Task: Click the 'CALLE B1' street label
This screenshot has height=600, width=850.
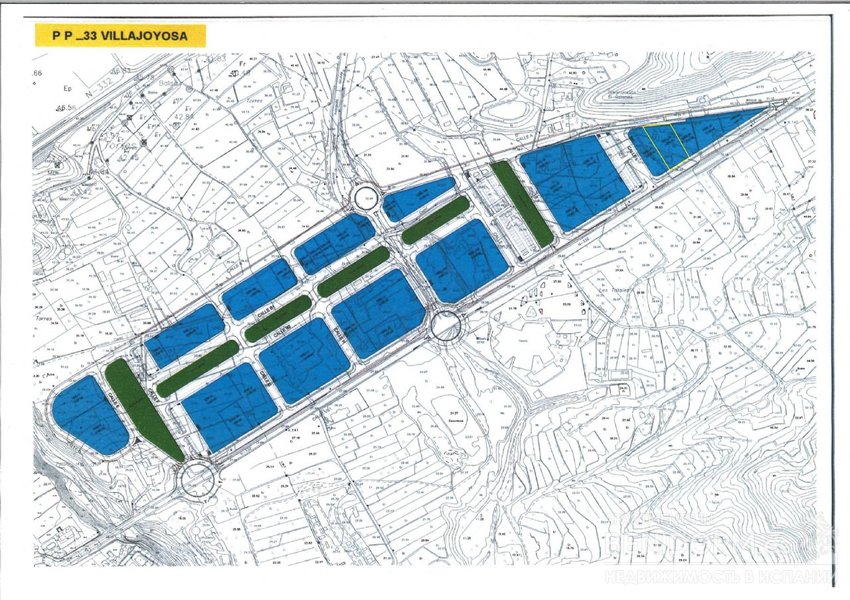Action: (x=266, y=311)
